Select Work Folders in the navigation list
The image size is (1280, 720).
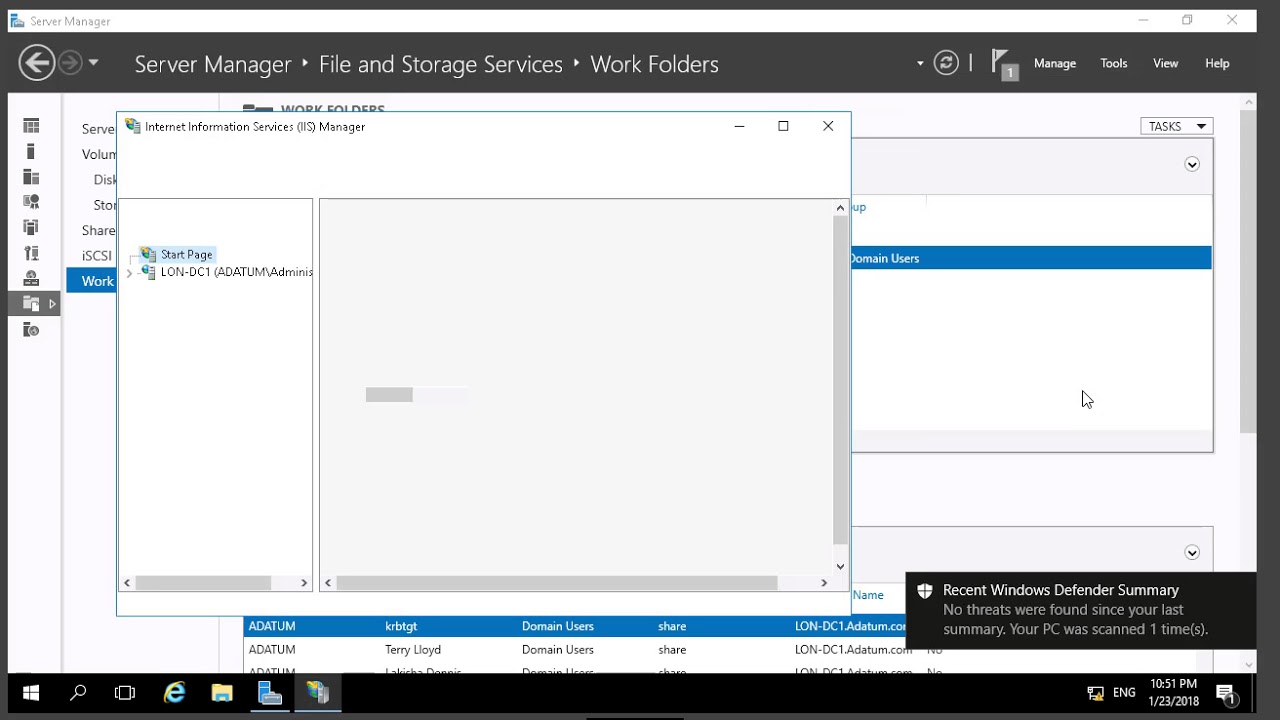coord(92,281)
